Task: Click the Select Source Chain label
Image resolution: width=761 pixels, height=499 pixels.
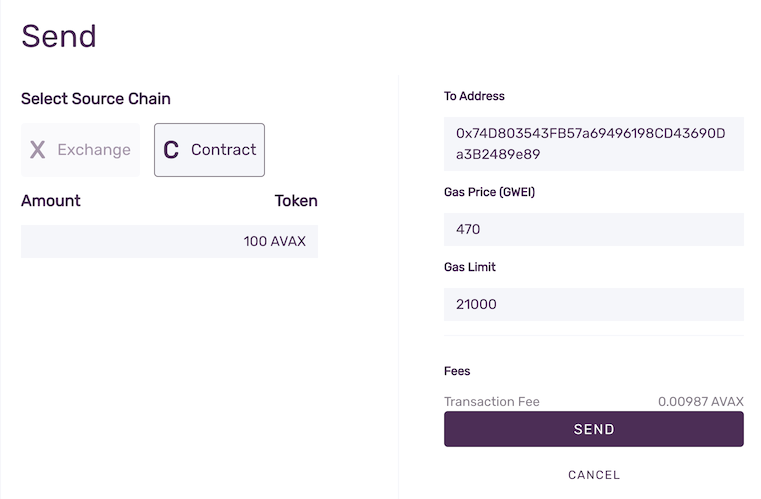Action: [x=96, y=99]
